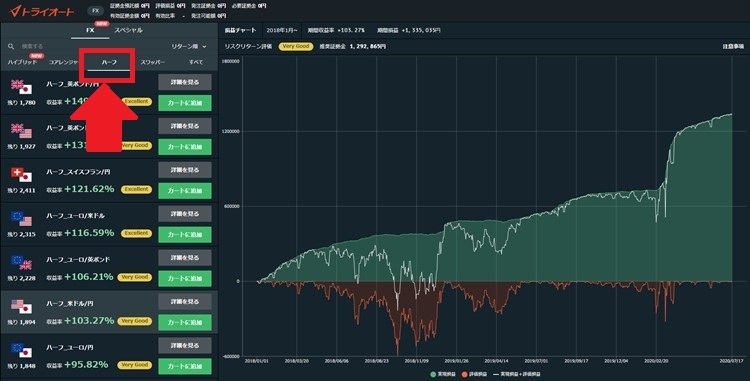The width and height of the screenshot is (750, 381).
Task: Click the ハーフ_ユーロ/円 strategy name
Action: click(70, 348)
